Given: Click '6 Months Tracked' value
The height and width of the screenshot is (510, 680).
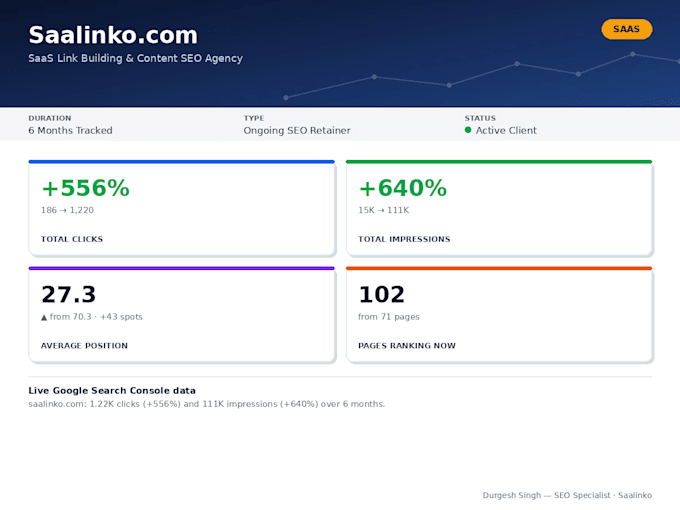Looking at the screenshot, I should pyautogui.click(x=70, y=130).
